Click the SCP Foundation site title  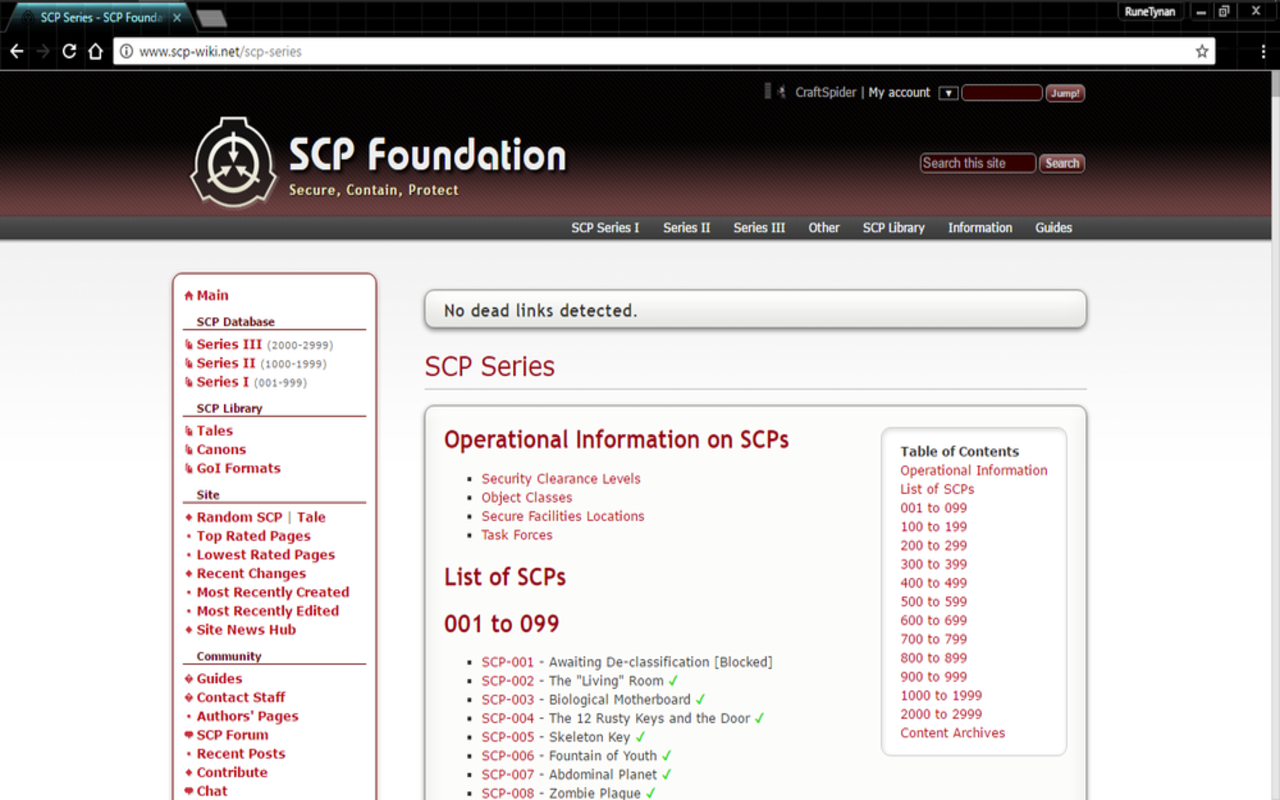click(x=428, y=155)
